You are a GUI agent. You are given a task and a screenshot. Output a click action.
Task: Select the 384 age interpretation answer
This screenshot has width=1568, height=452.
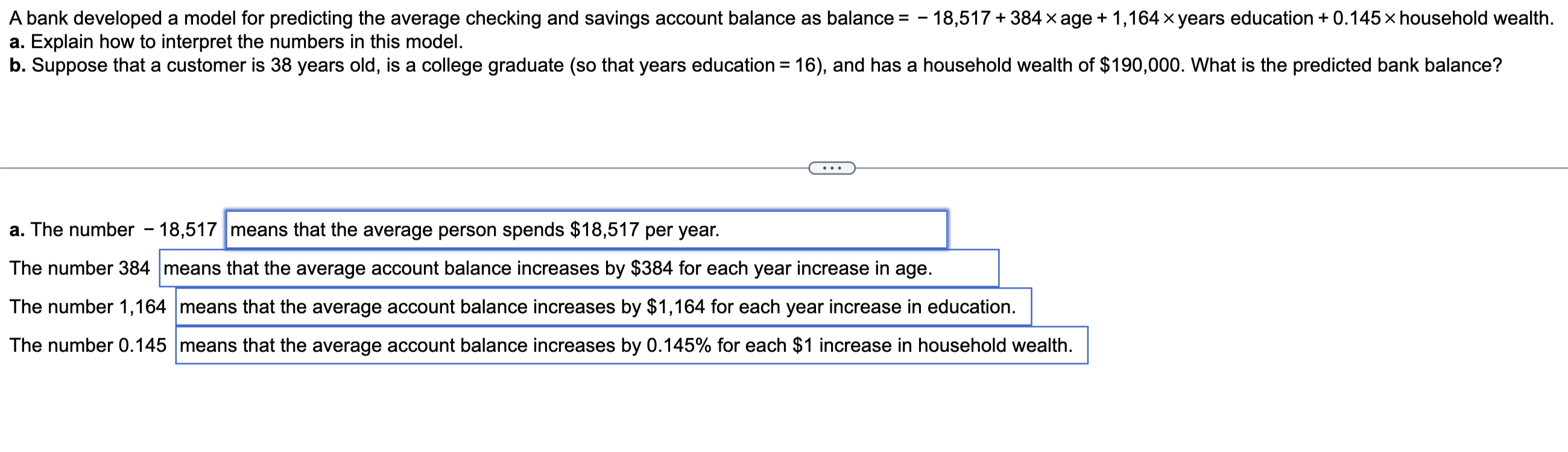(x=580, y=268)
